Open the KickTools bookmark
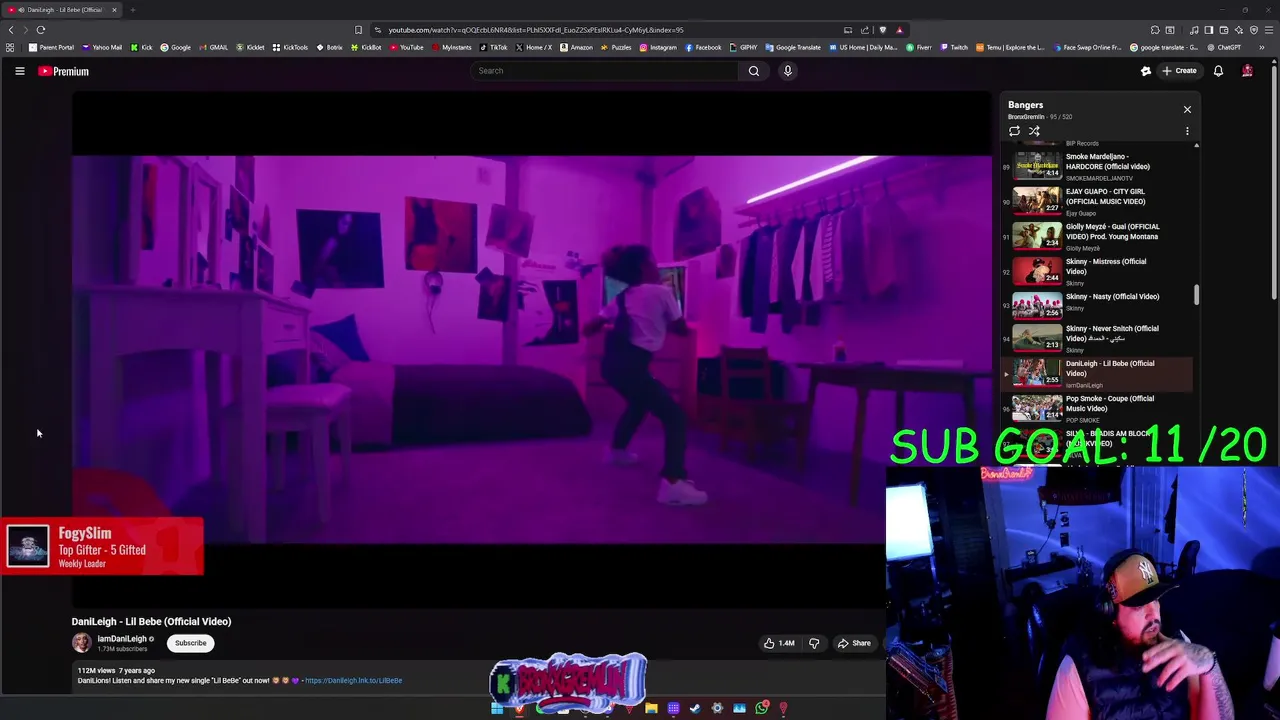This screenshot has height=720, width=1280. (x=290, y=47)
